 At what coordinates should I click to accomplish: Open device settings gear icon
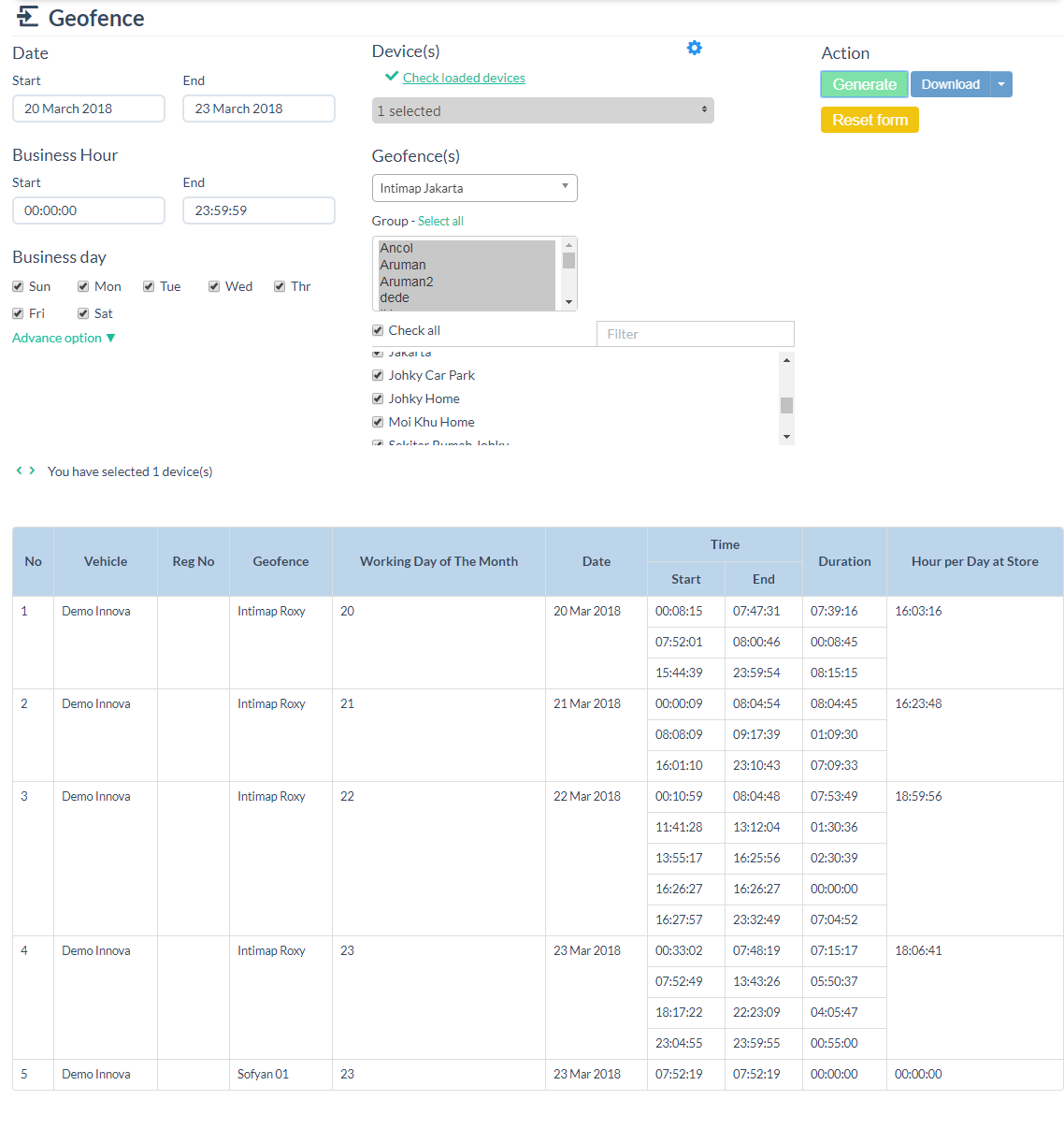[694, 48]
